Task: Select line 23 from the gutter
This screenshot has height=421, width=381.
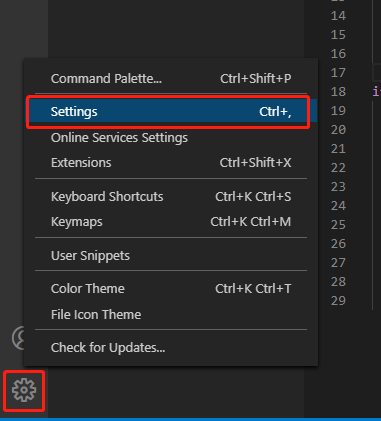Action: [338, 187]
